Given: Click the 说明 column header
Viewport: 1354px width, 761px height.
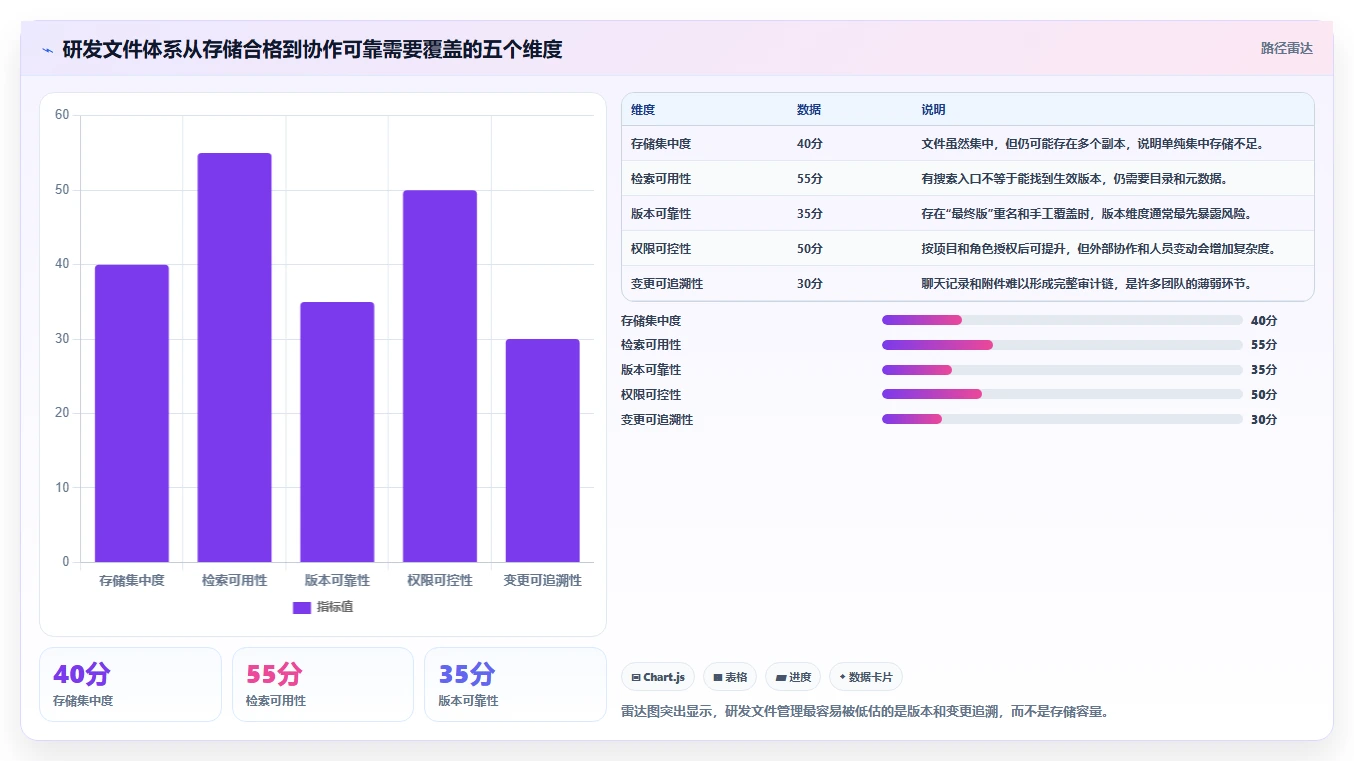Looking at the screenshot, I should click(933, 110).
